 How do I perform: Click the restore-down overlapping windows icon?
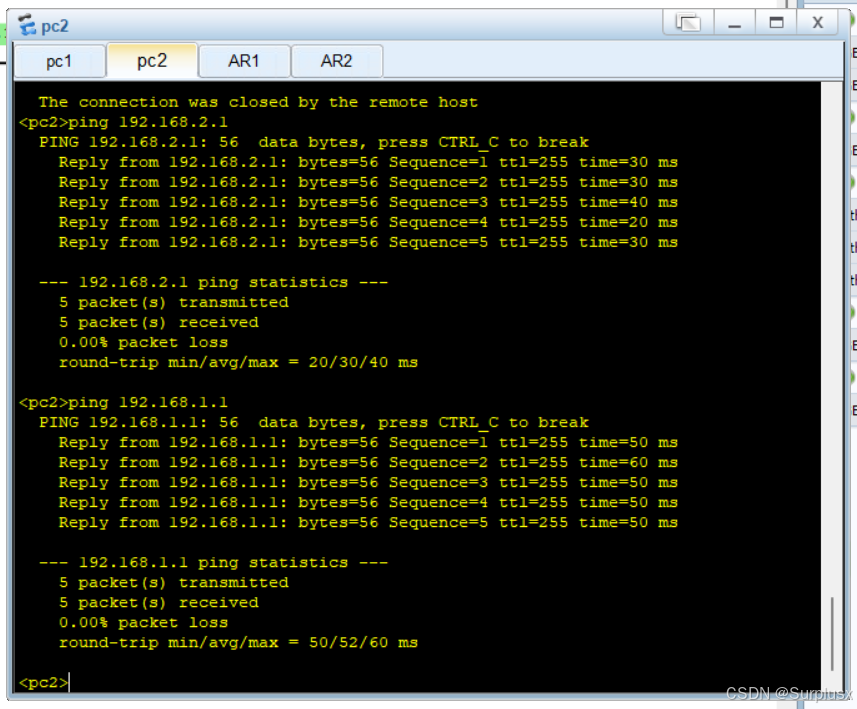coord(688,23)
